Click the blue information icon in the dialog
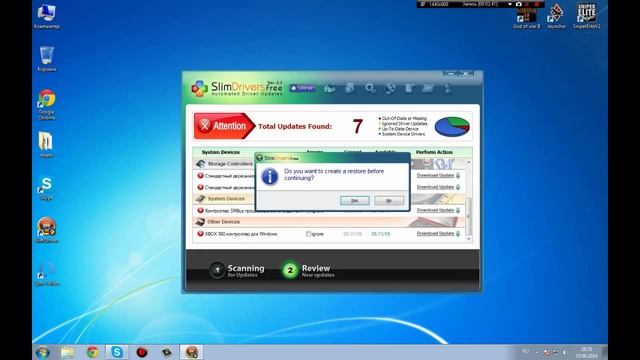 click(270, 177)
